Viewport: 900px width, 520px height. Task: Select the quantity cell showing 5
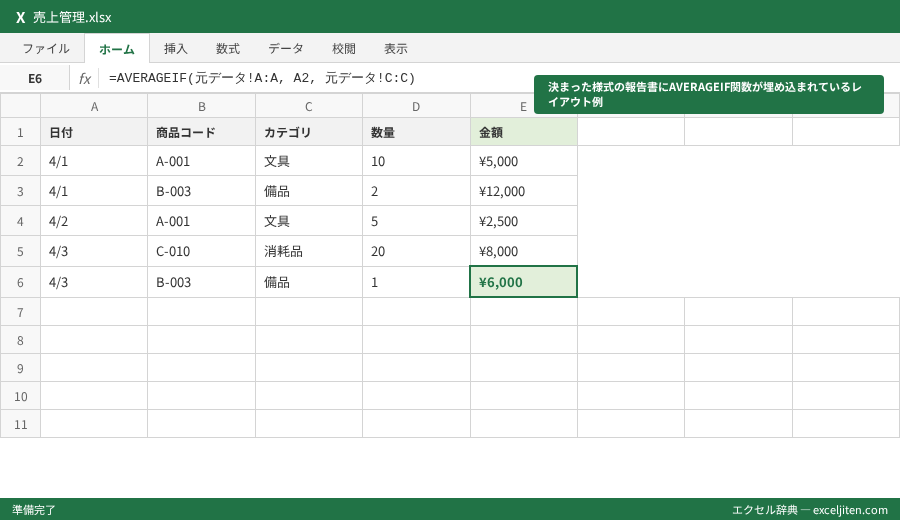416,220
